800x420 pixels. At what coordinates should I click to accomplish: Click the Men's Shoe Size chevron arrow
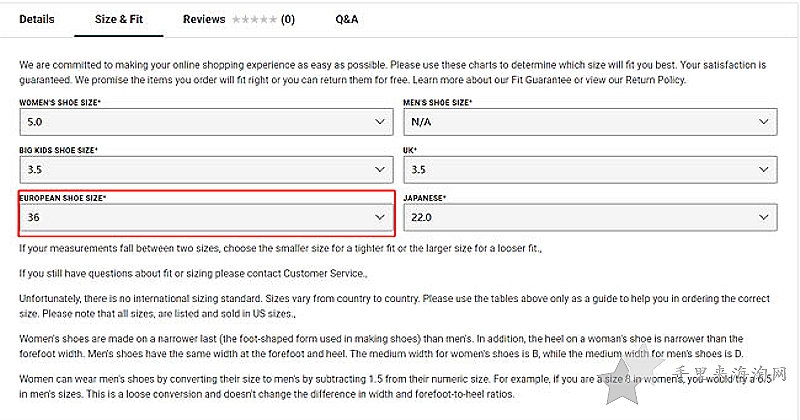coord(763,122)
